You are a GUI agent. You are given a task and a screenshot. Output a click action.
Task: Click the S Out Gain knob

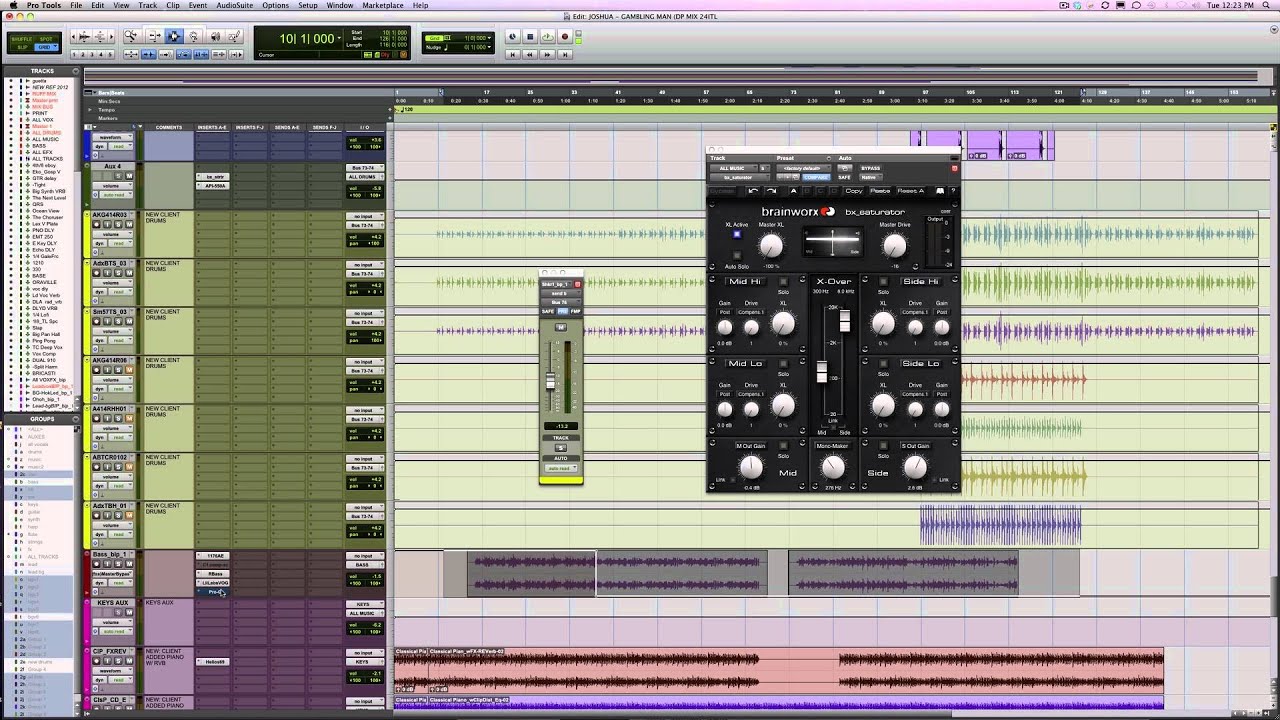click(915, 467)
